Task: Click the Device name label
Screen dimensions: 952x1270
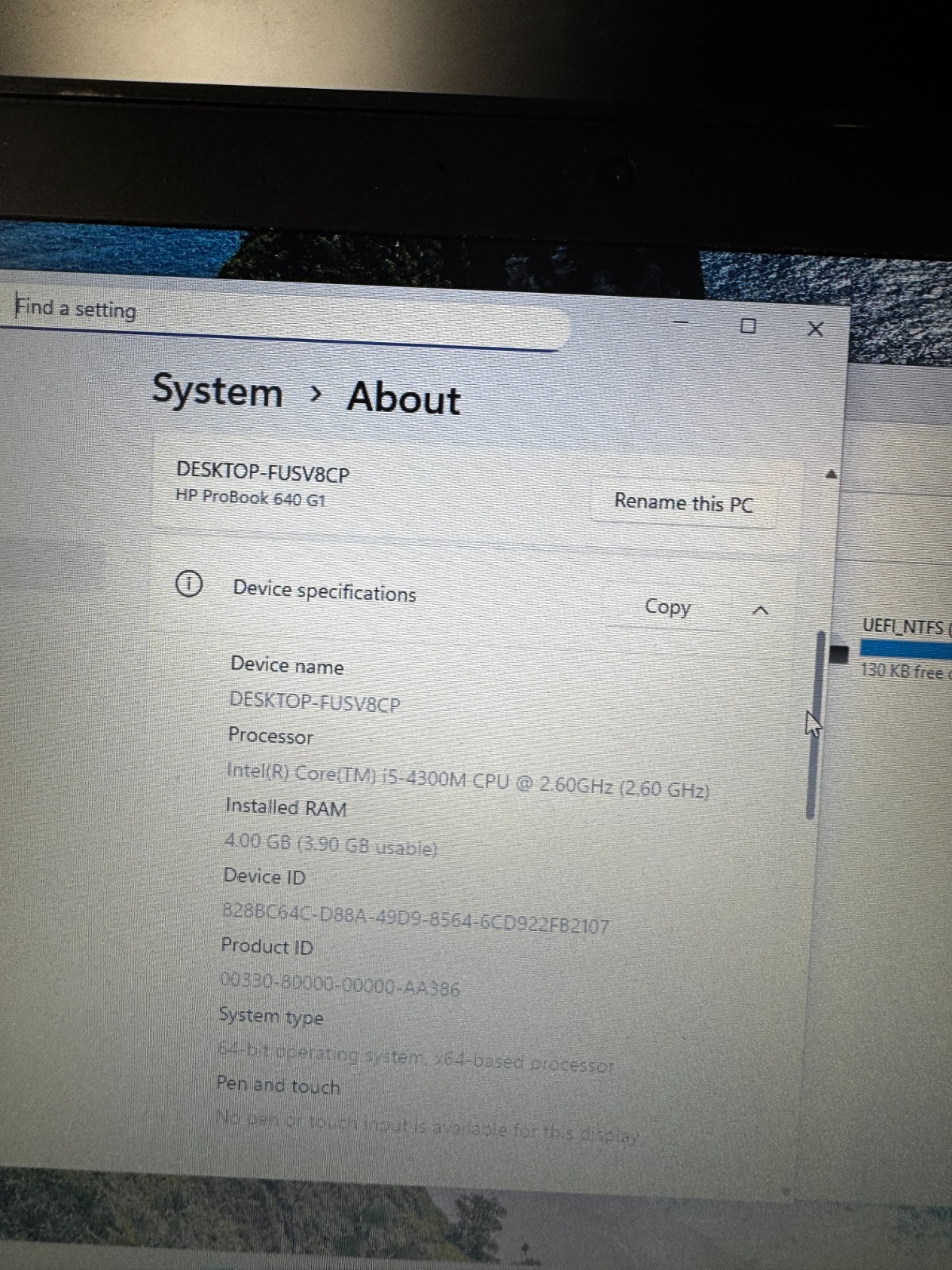Action: click(x=287, y=665)
